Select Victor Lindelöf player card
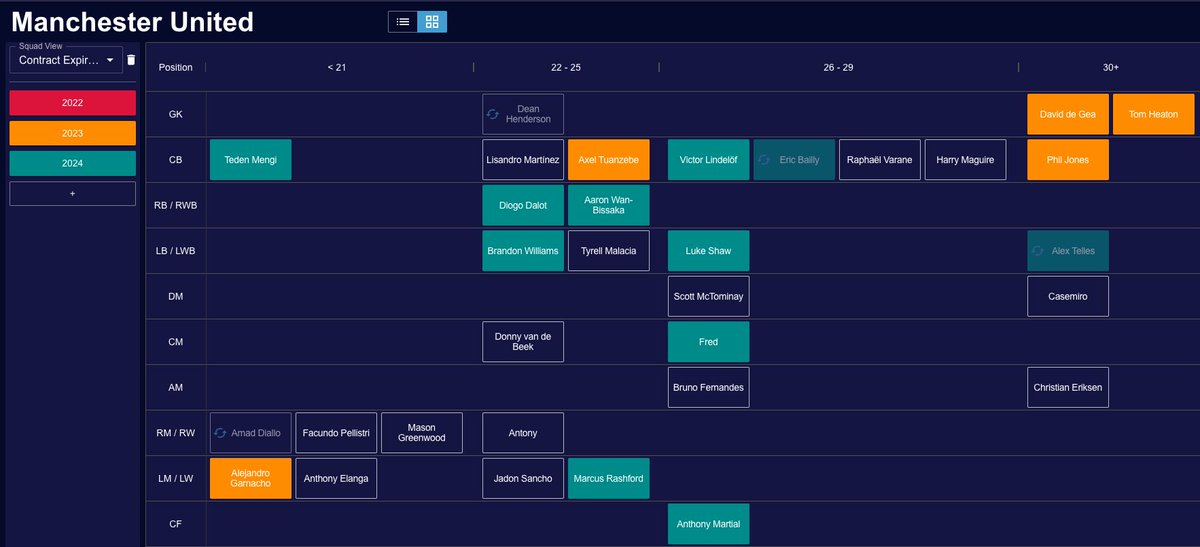The height and width of the screenshot is (547, 1200). coord(708,160)
